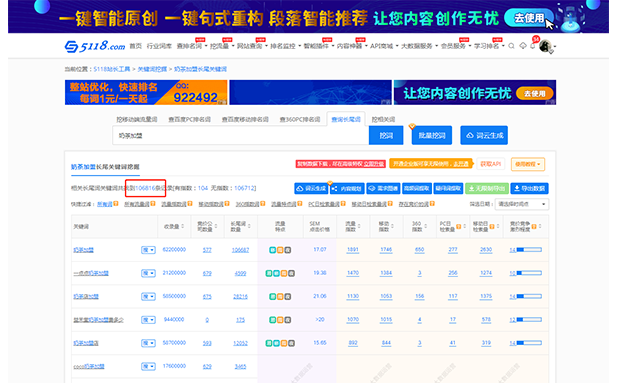
Task: Click the 5118.com logo
Action: [x=95, y=46]
